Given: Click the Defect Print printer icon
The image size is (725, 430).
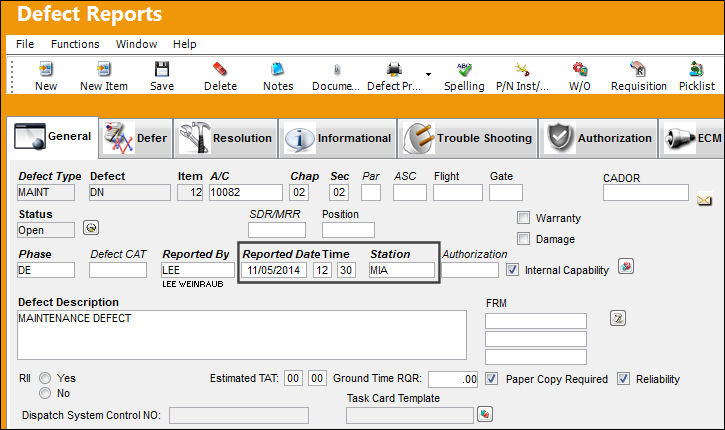Looking at the screenshot, I should tap(394, 69).
